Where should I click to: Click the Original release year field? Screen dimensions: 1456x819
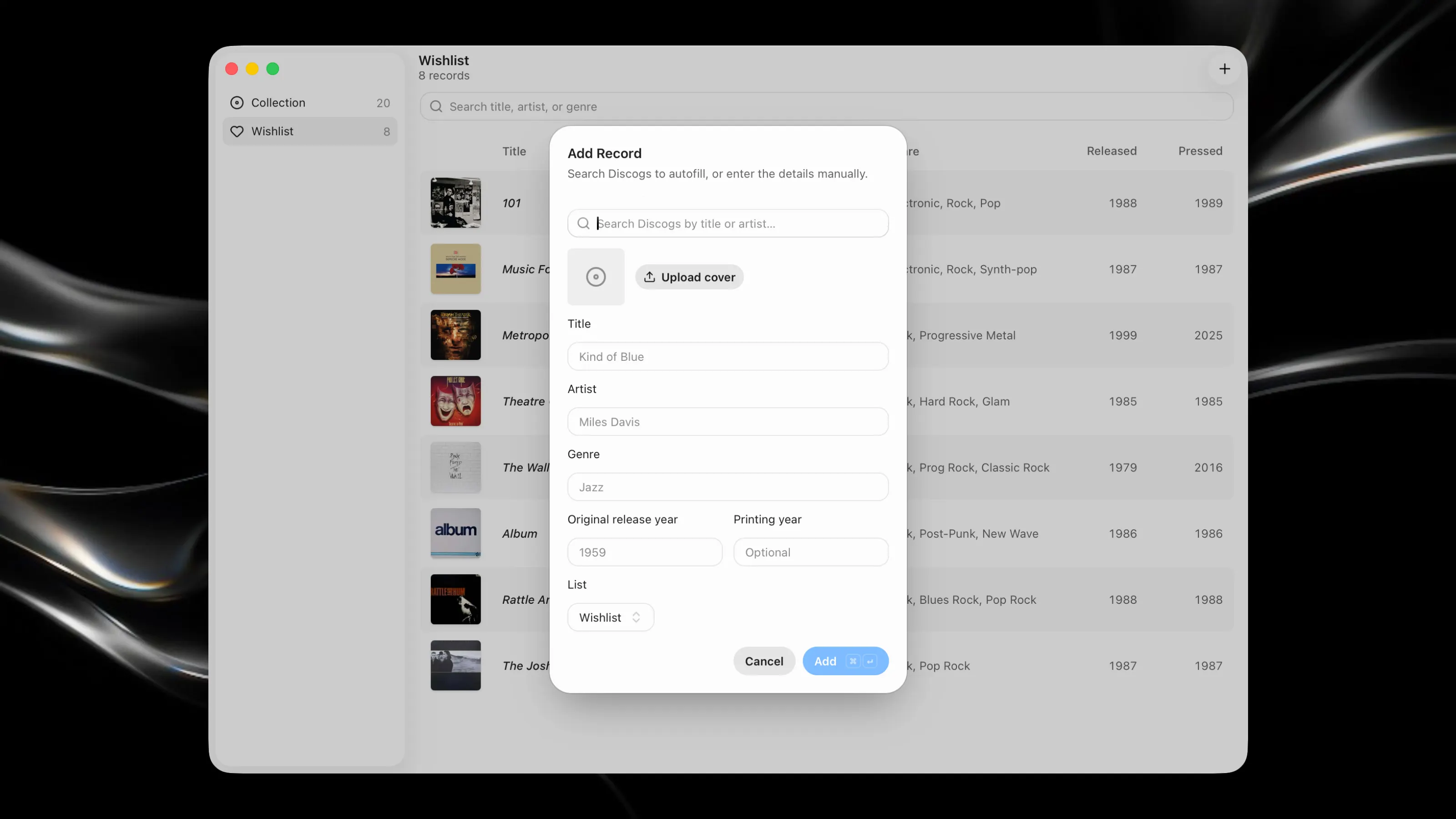[645, 552]
